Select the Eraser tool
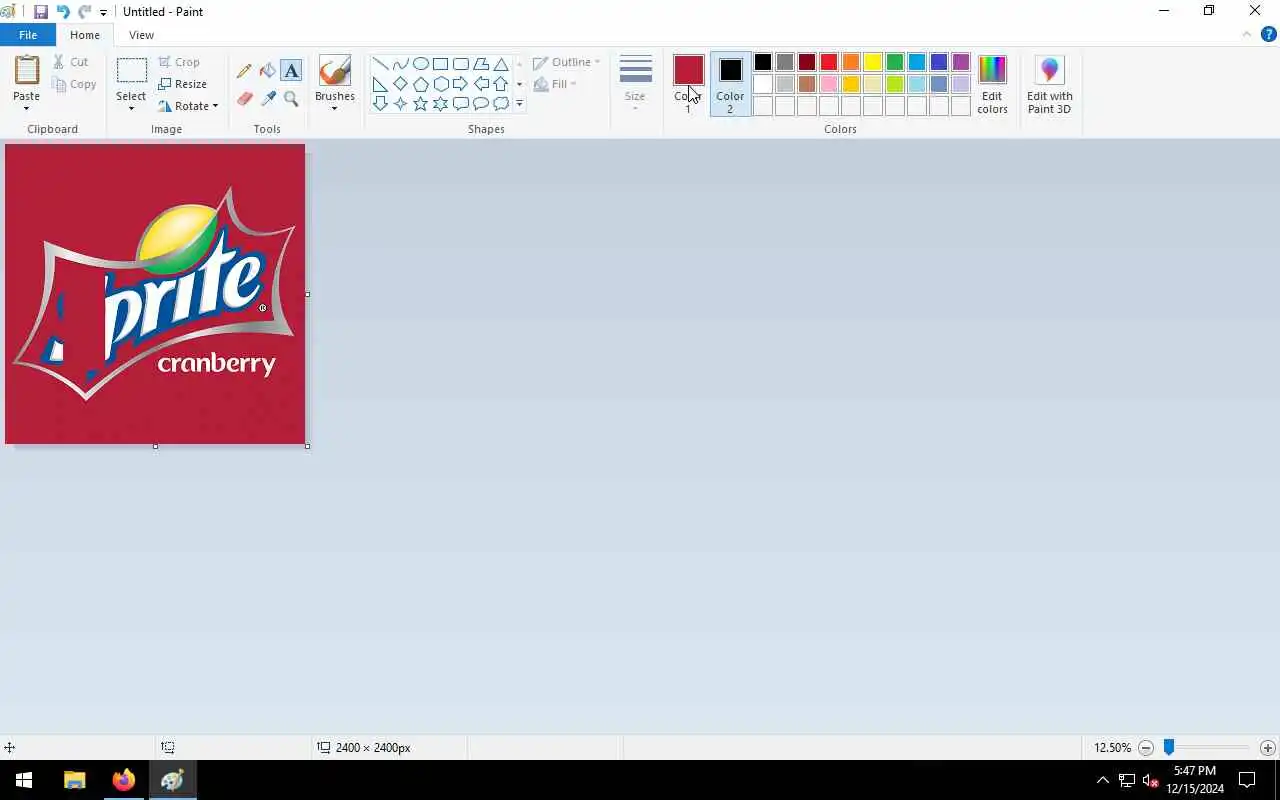The height and width of the screenshot is (800, 1280). coord(244,99)
